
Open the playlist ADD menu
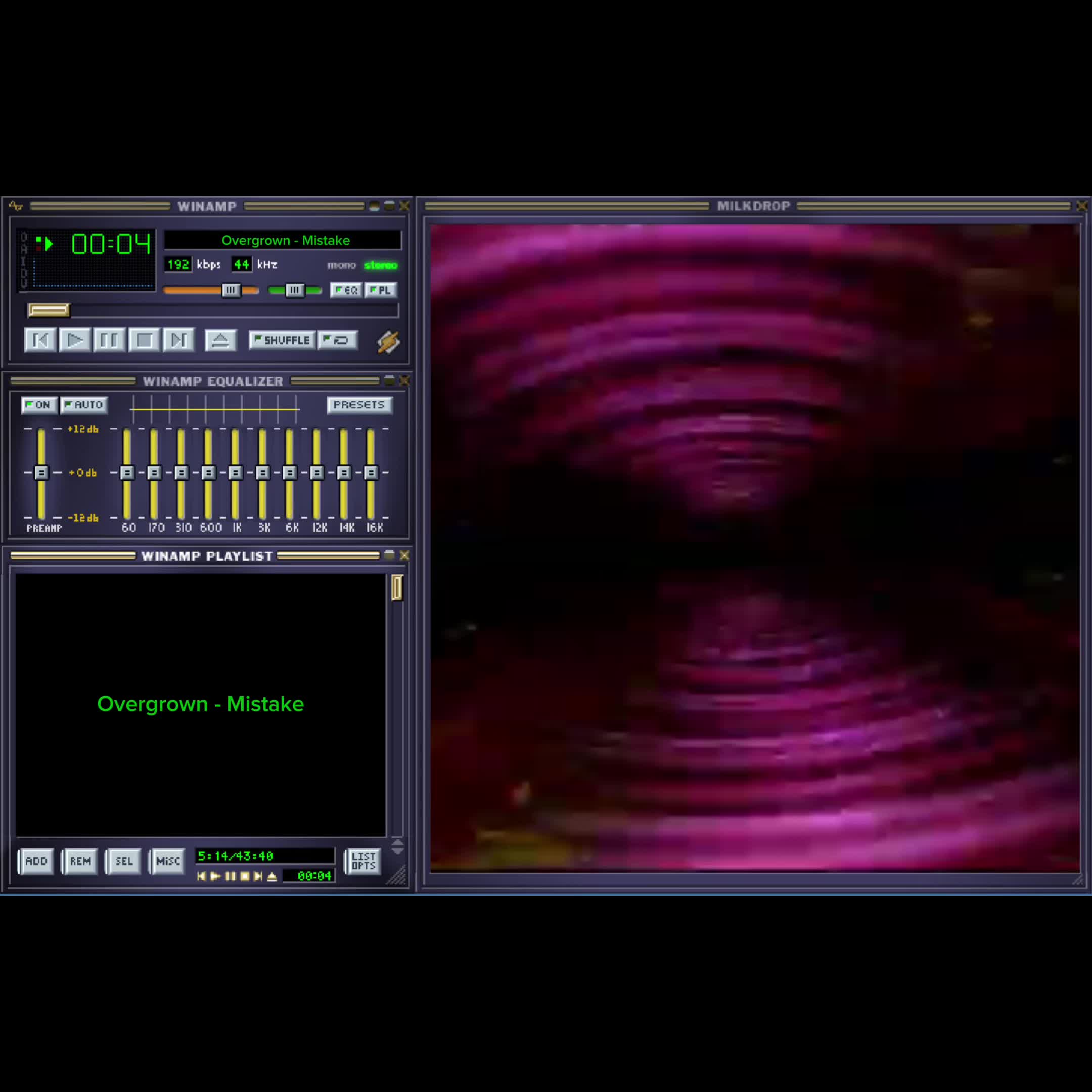click(35, 861)
